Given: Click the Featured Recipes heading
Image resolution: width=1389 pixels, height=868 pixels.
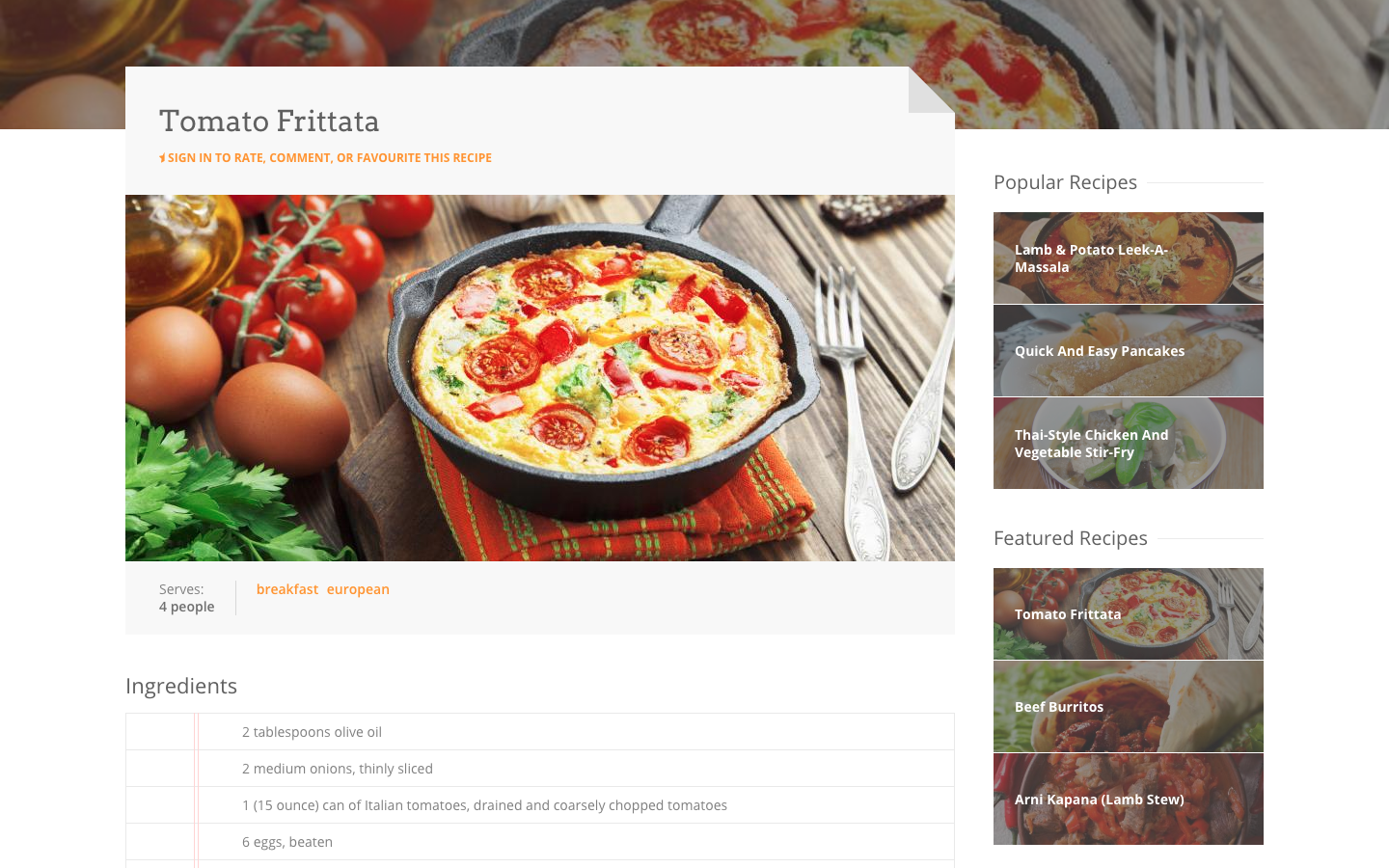Looking at the screenshot, I should (1071, 538).
